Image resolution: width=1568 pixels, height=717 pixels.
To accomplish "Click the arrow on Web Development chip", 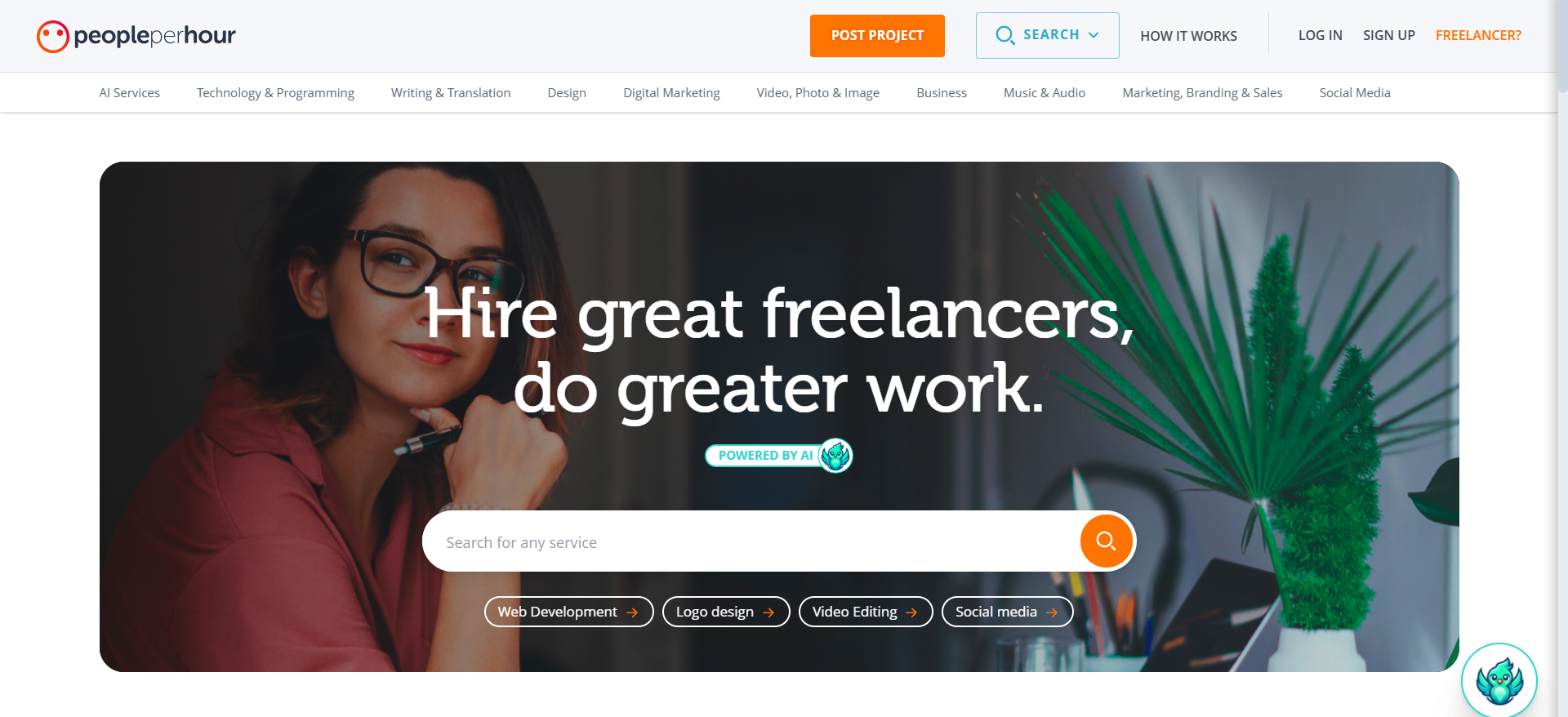I will click(x=632, y=612).
